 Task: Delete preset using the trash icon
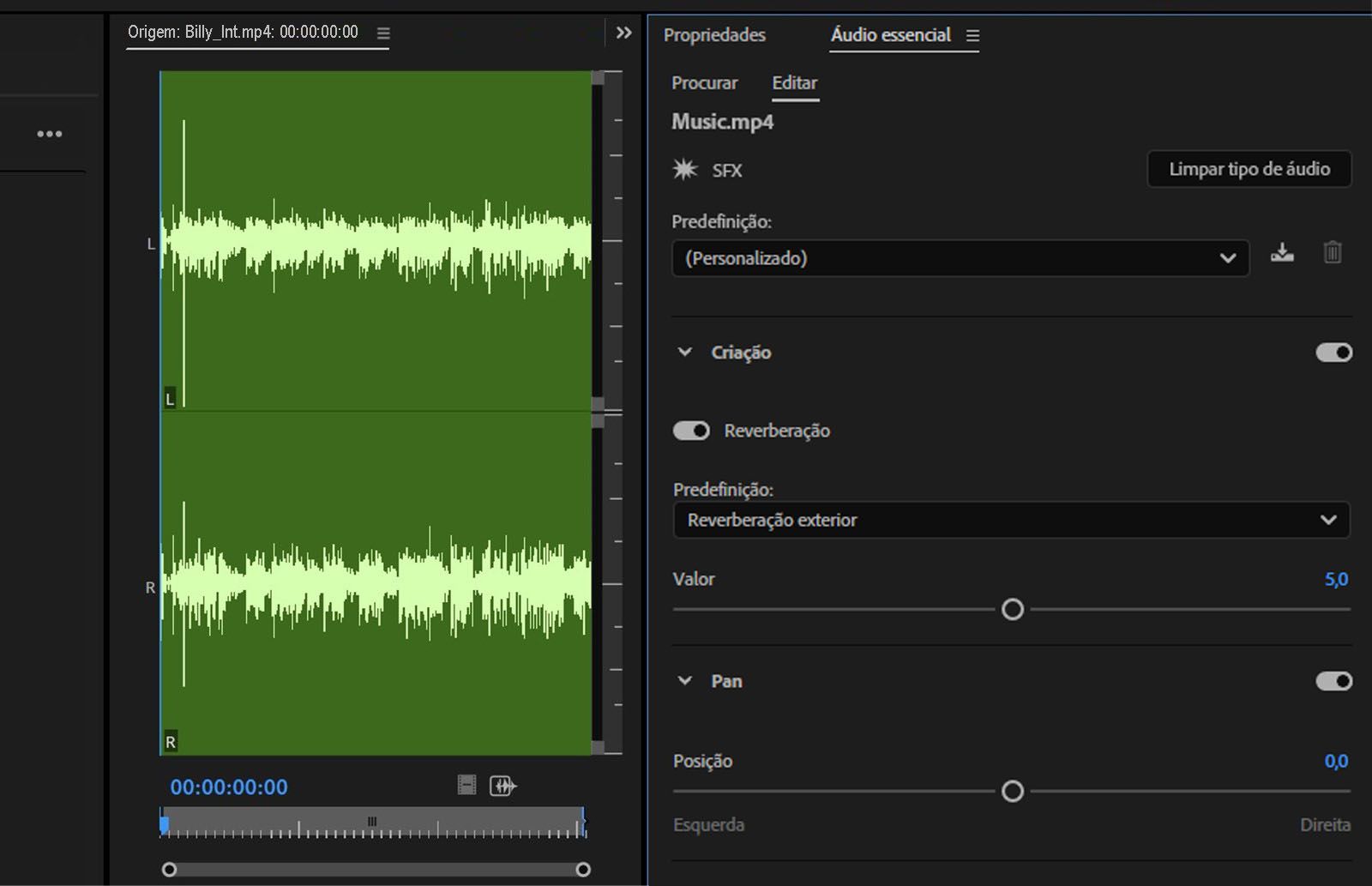(1333, 253)
